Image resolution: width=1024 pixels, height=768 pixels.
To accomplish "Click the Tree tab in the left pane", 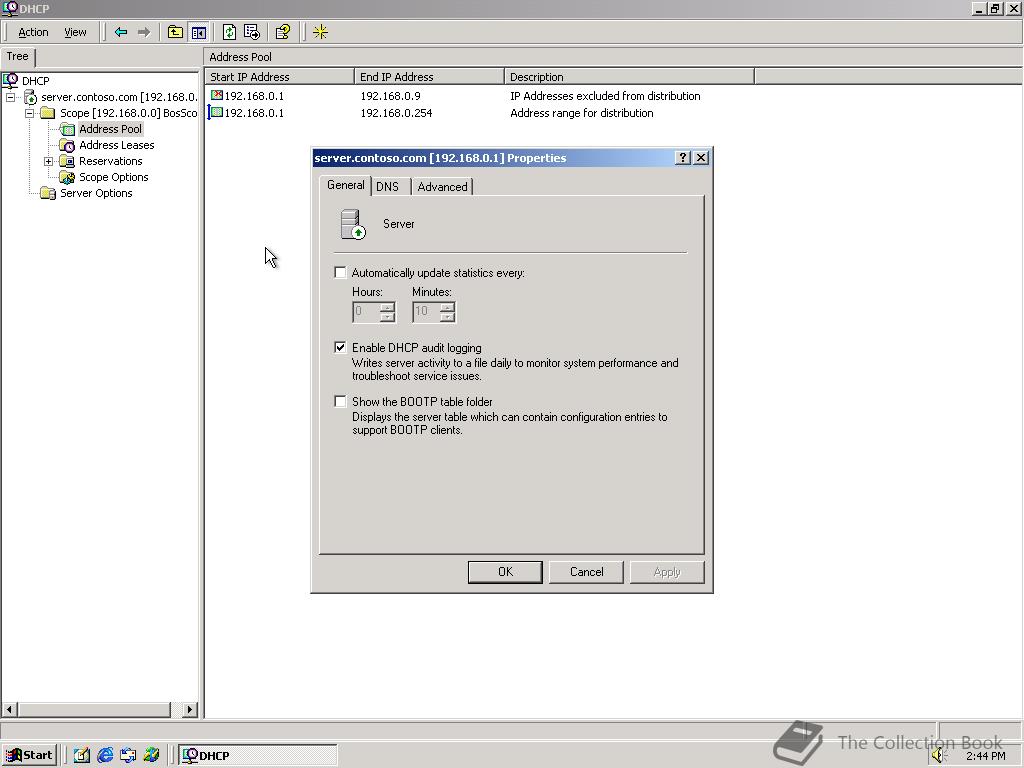I will 18,56.
